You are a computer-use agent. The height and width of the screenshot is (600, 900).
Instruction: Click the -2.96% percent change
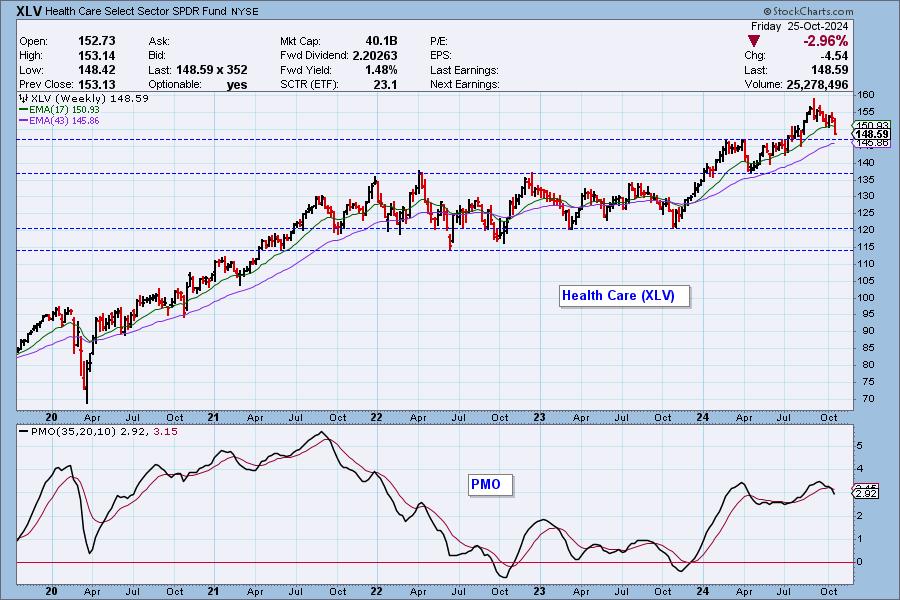point(825,41)
